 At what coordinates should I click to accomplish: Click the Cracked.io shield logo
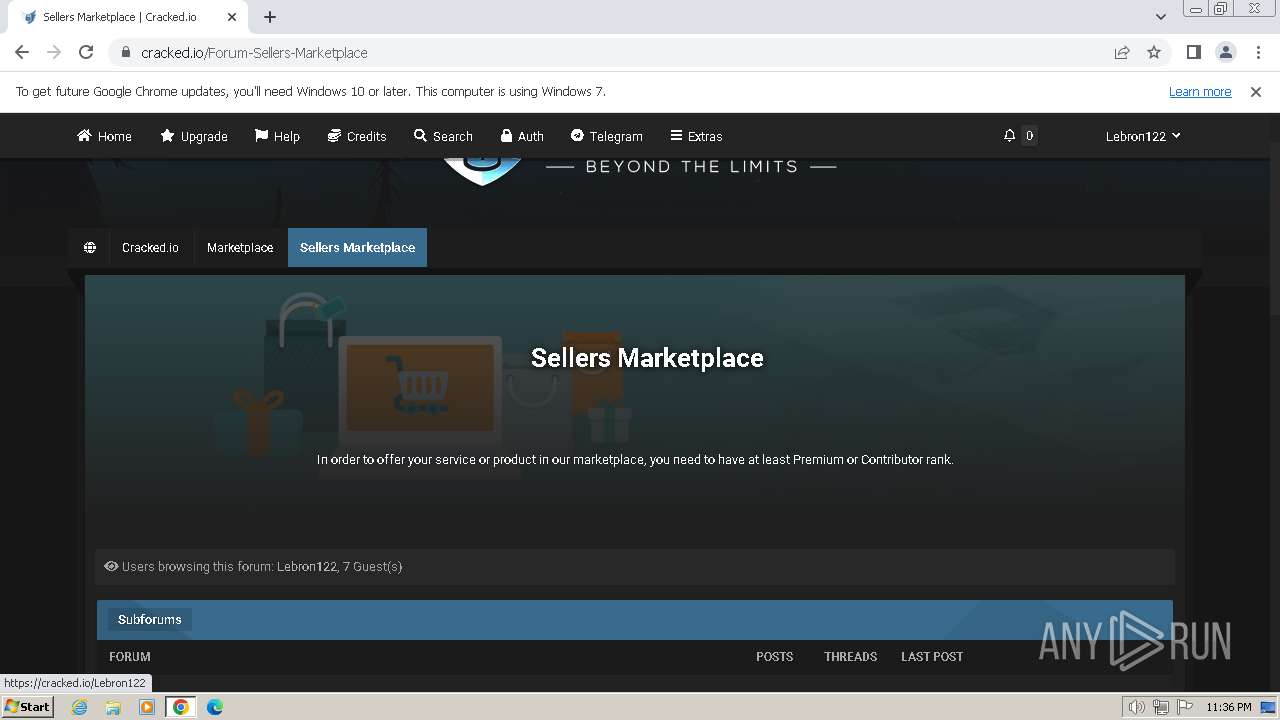482,171
